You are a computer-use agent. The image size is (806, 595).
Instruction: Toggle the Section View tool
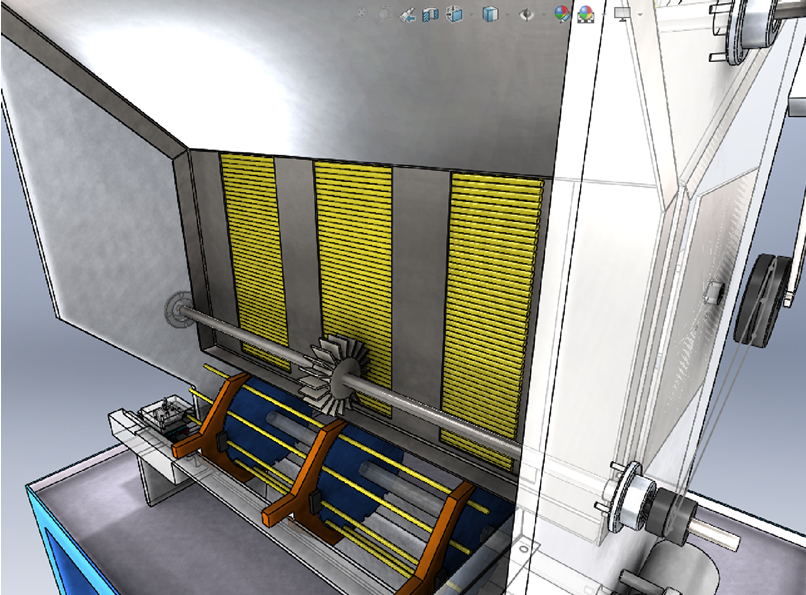pos(430,14)
